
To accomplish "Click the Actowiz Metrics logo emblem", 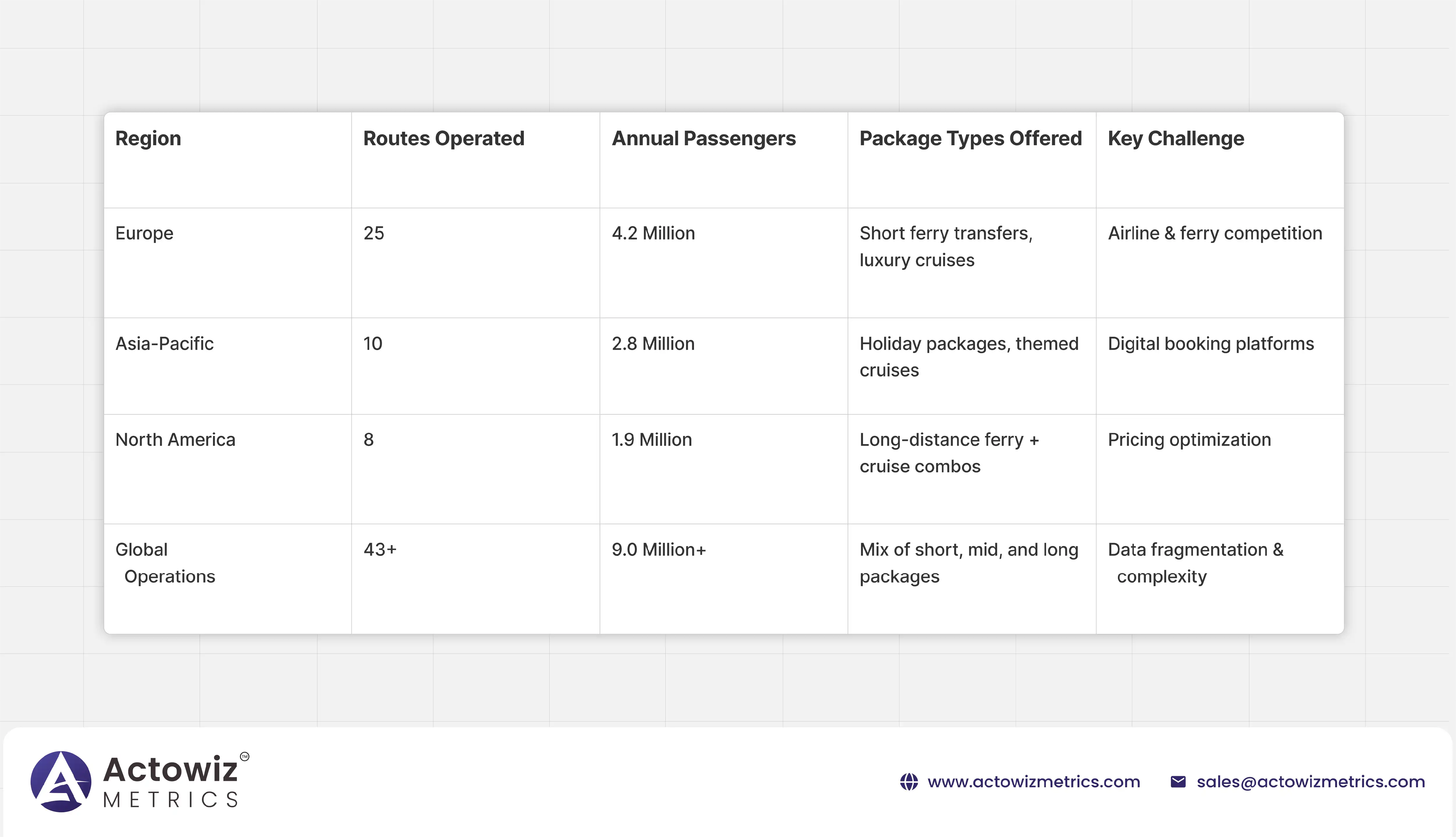I will pyautogui.click(x=61, y=781).
